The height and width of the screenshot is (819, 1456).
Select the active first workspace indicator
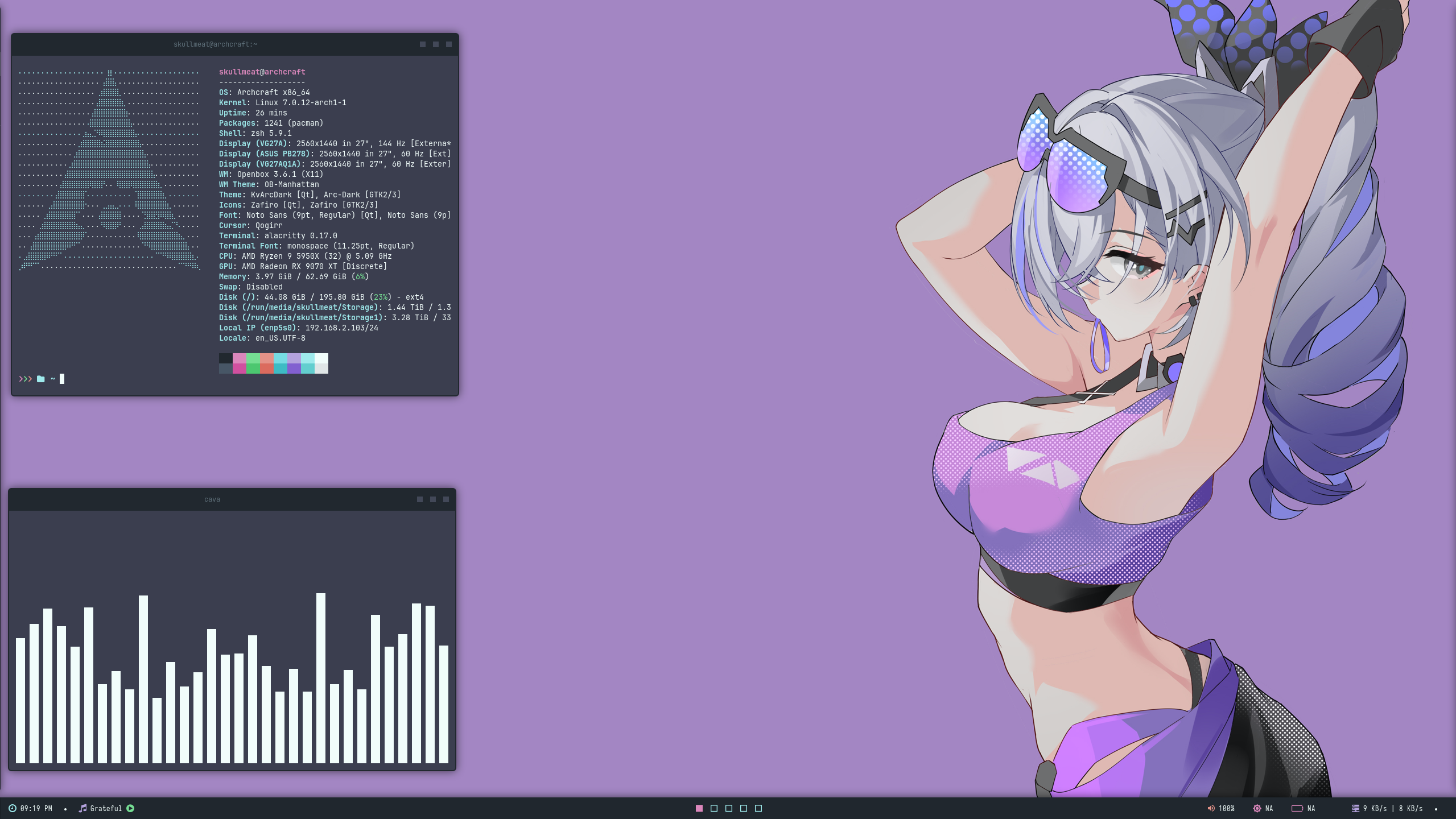[699, 808]
